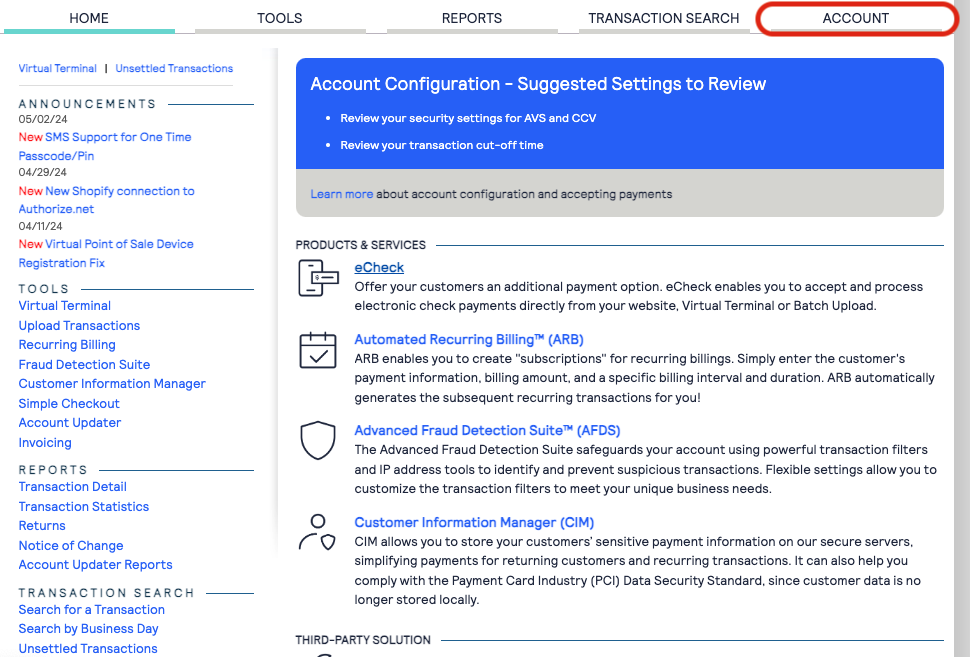Click the Advanced Fraud Detection shield icon
Viewport: 970px width, 657px height.
[318, 440]
